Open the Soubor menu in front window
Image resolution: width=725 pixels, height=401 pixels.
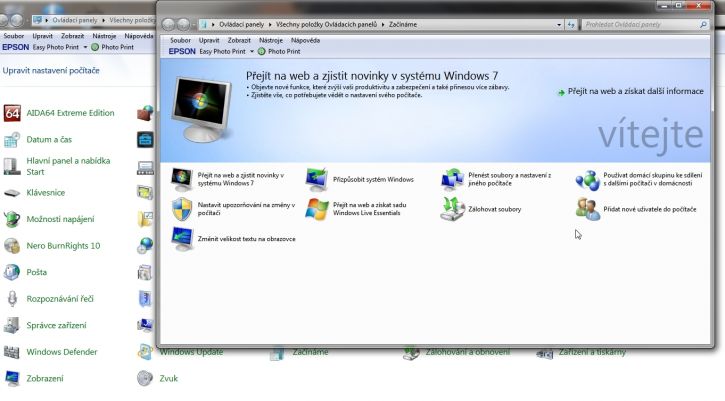click(180, 40)
